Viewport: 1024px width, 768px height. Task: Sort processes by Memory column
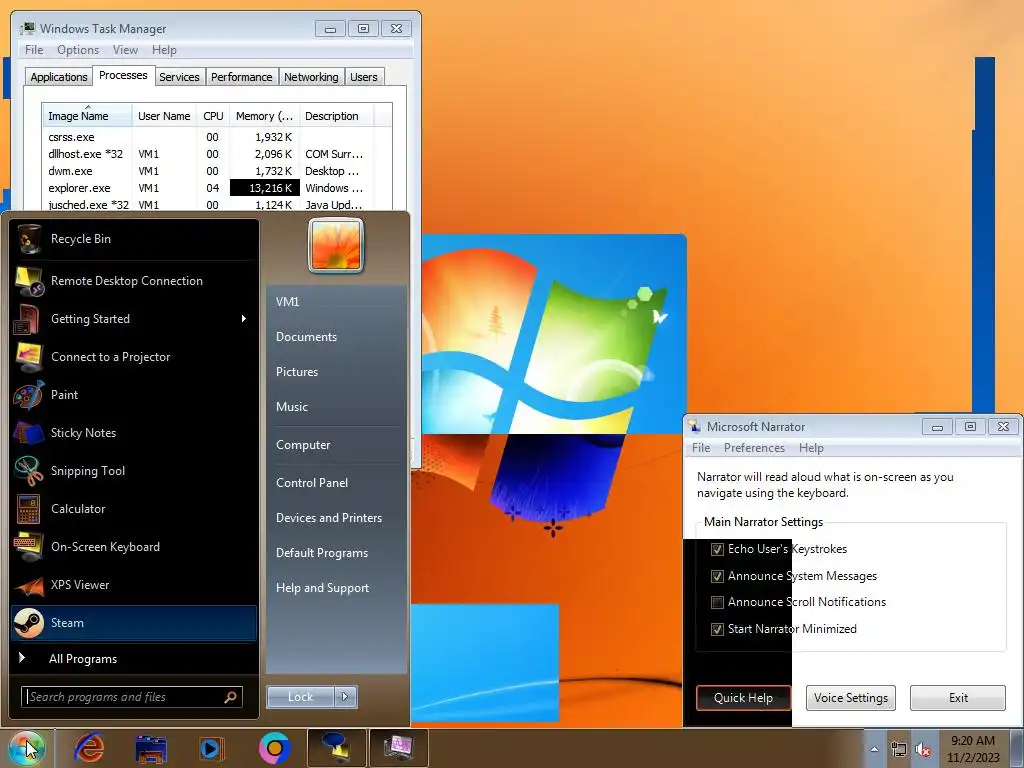264,116
